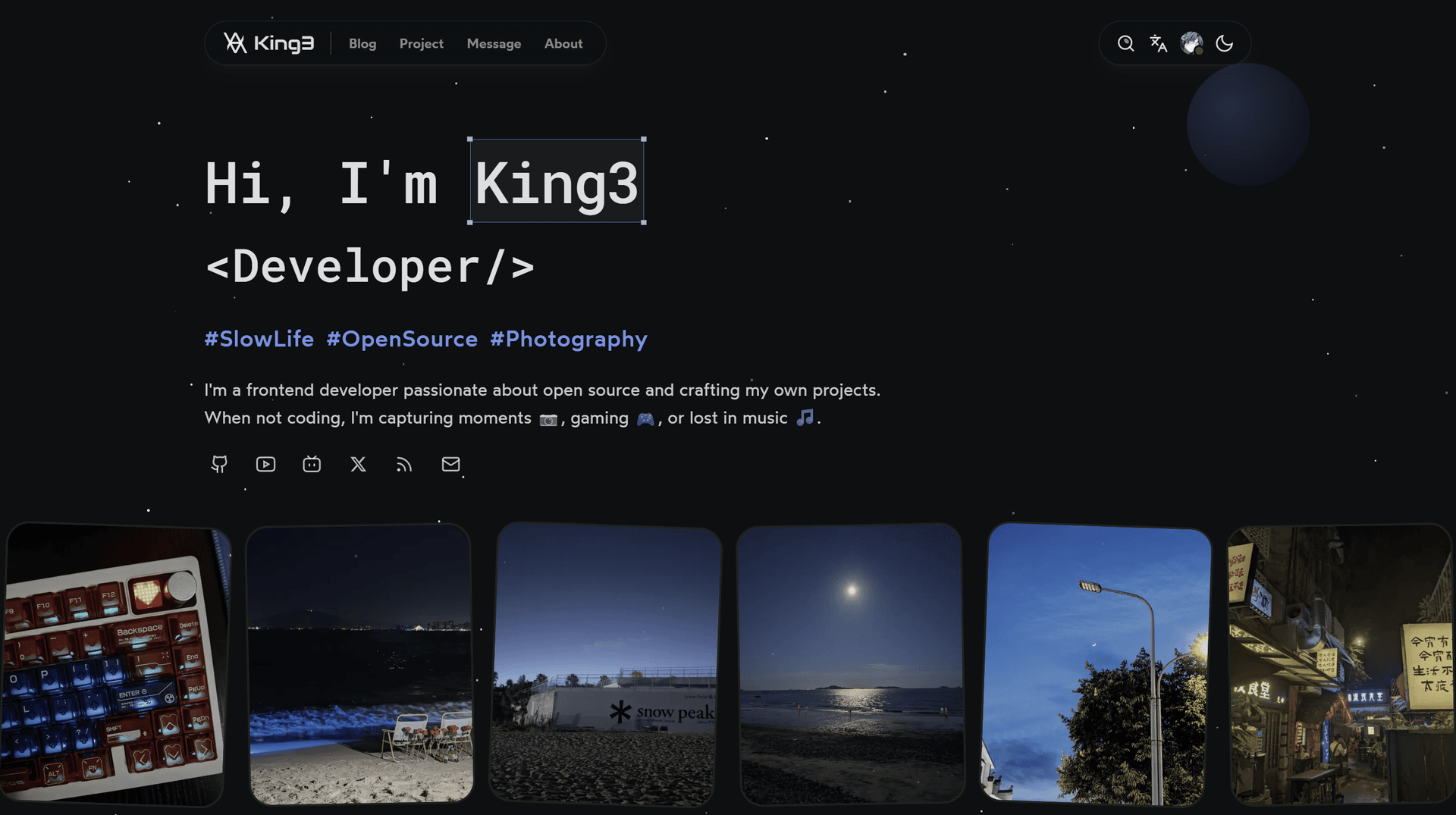1456x815 pixels.
Task: Open the red keyboard photo
Action: [x=114, y=663]
